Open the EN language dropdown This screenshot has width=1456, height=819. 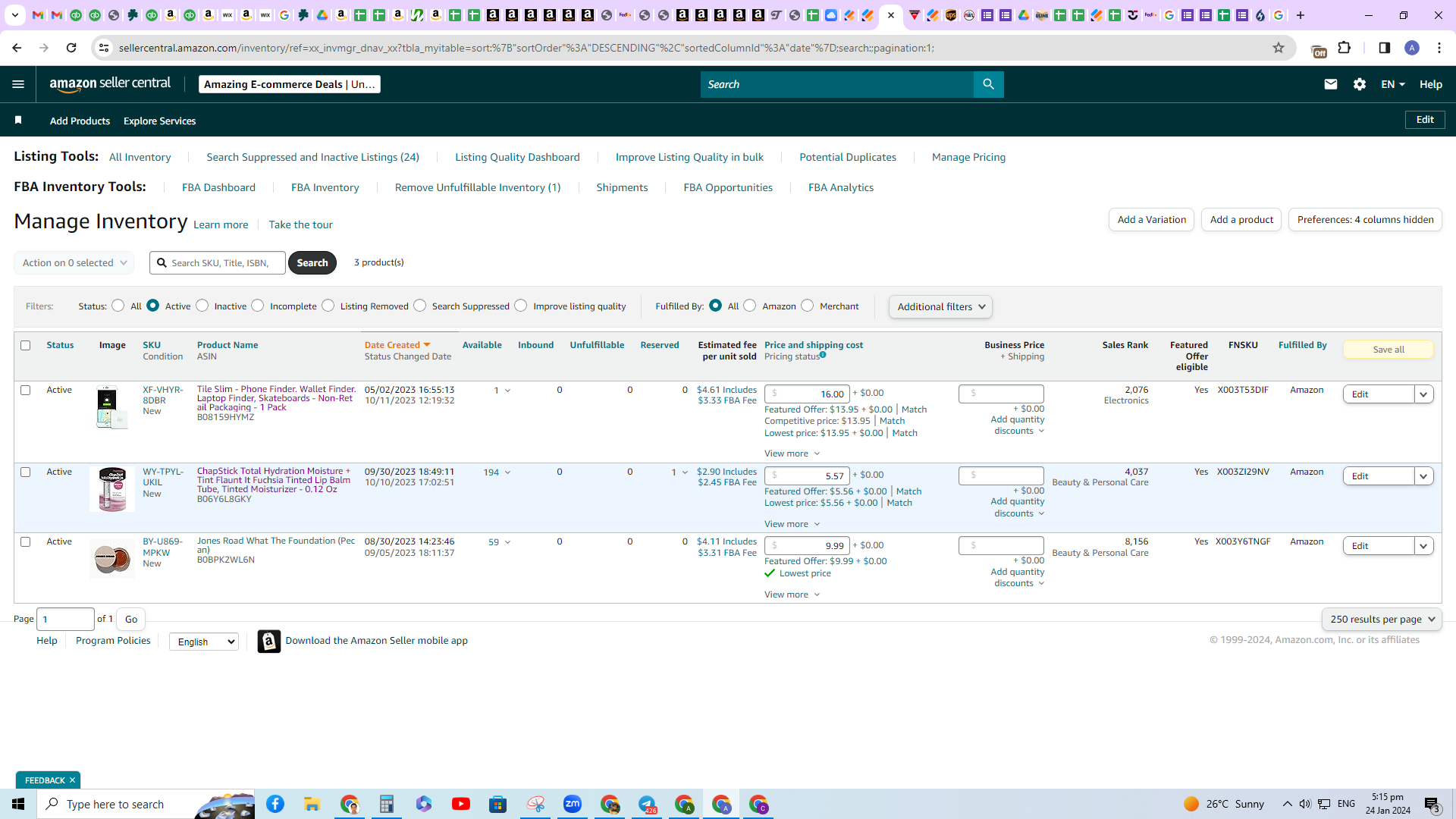click(1393, 84)
